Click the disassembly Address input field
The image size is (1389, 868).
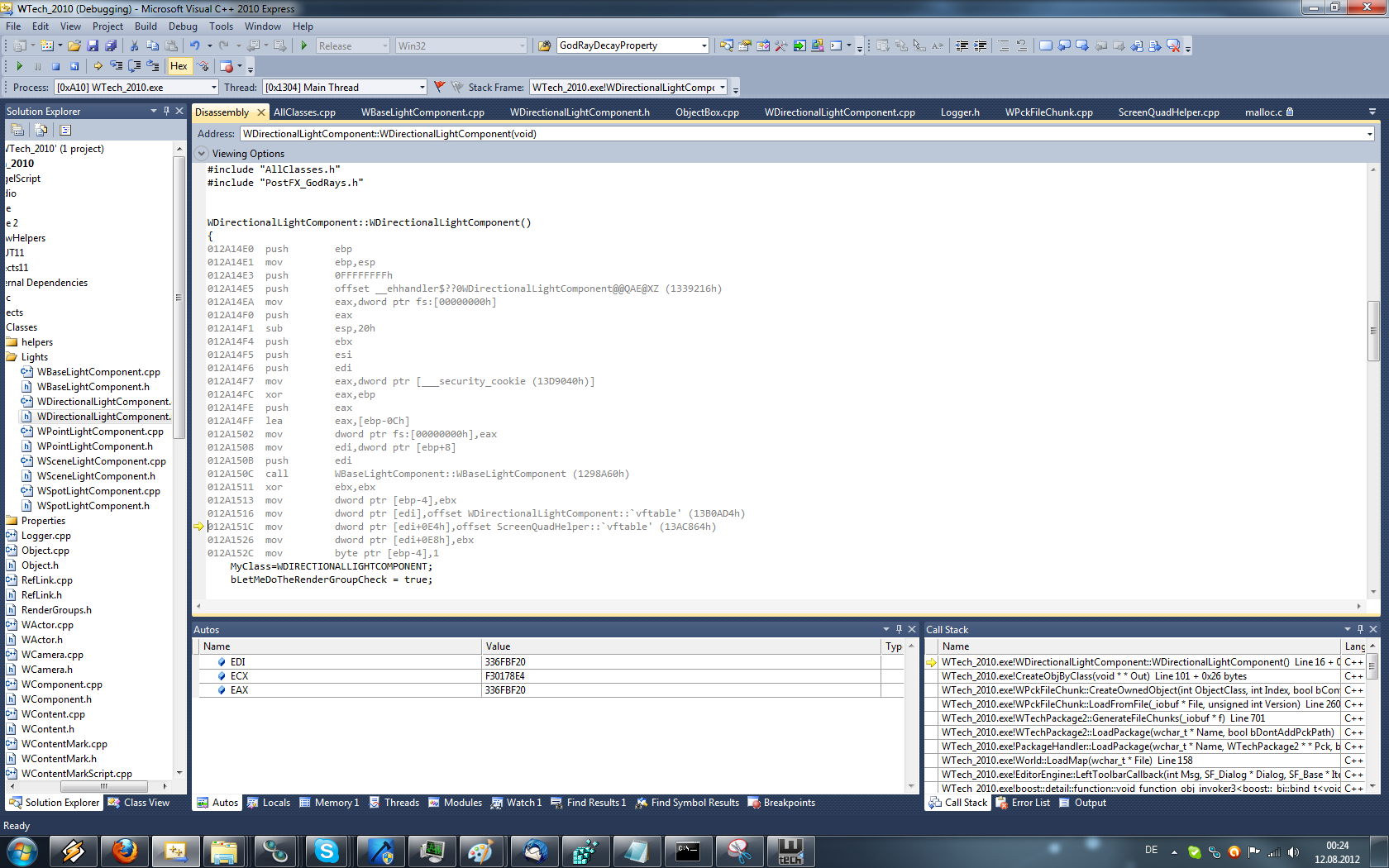point(802,134)
